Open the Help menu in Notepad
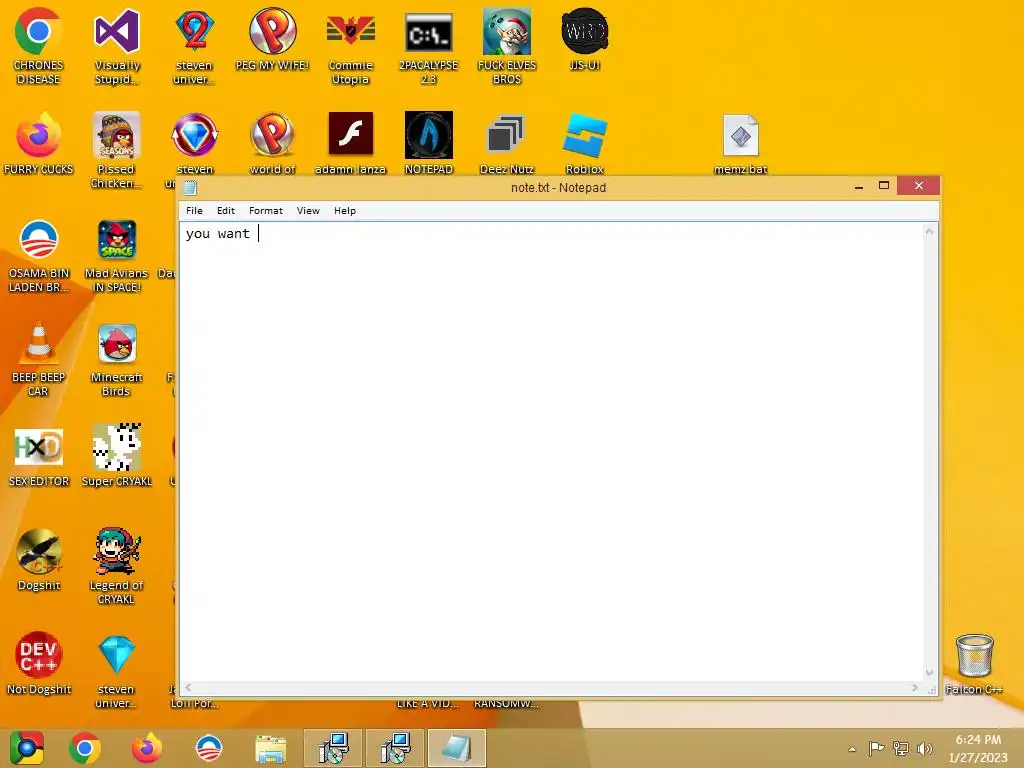This screenshot has height=768, width=1024. coord(345,210)
